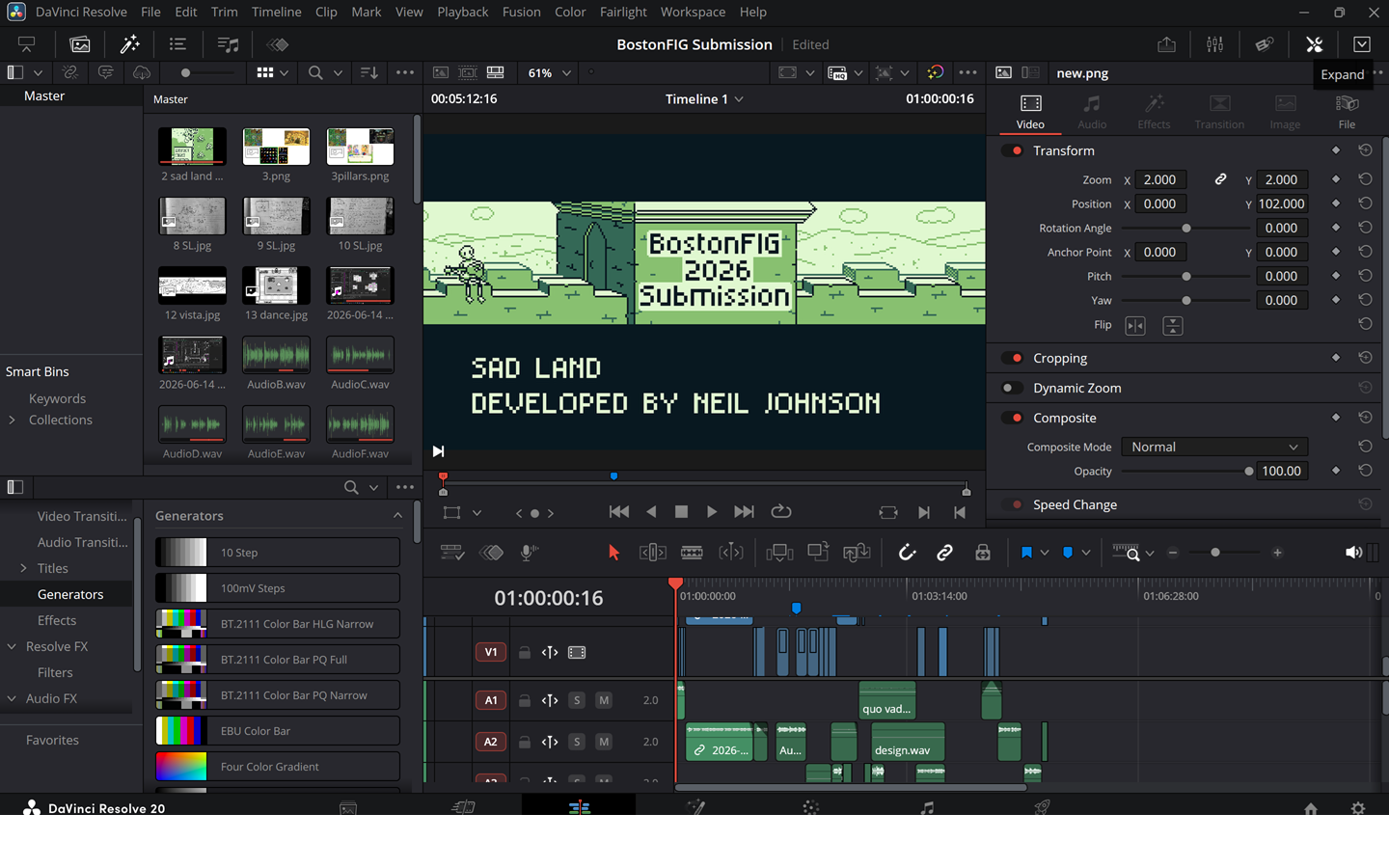
Task: Toggle timeline Linked Selection chain
Action: (944, 553)
